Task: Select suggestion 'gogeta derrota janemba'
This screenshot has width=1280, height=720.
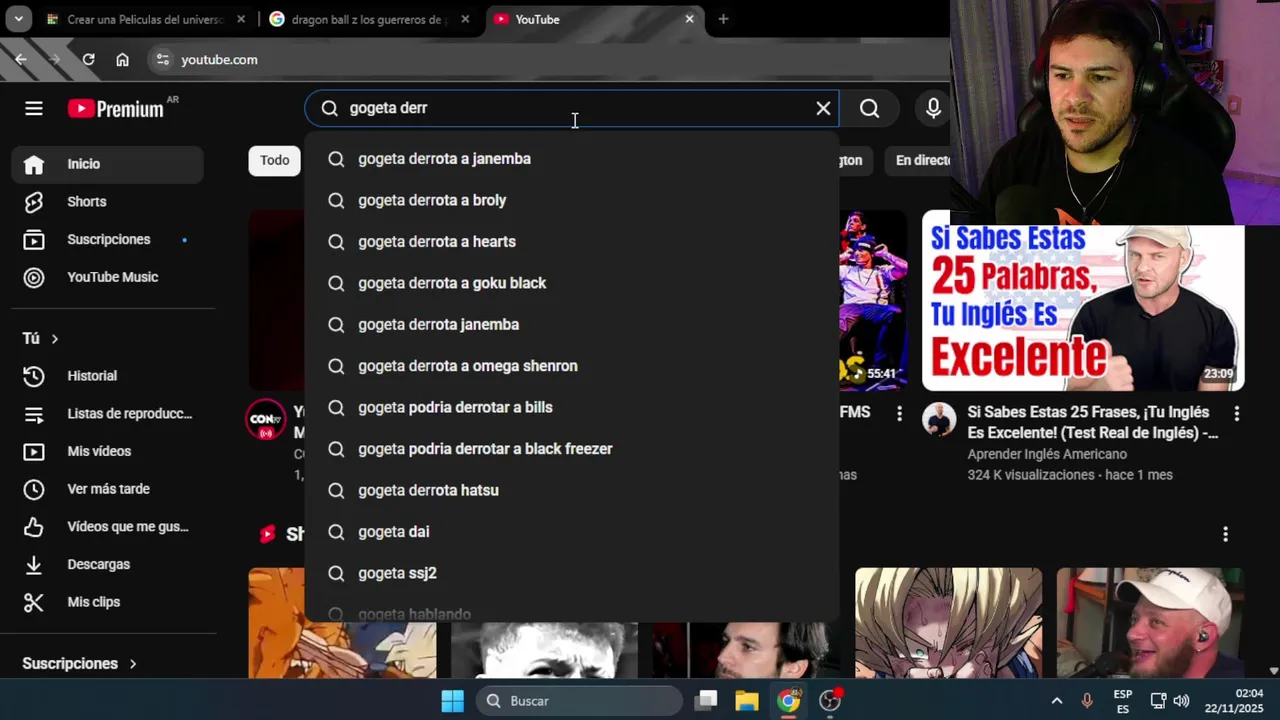Action: click(572, 325)
